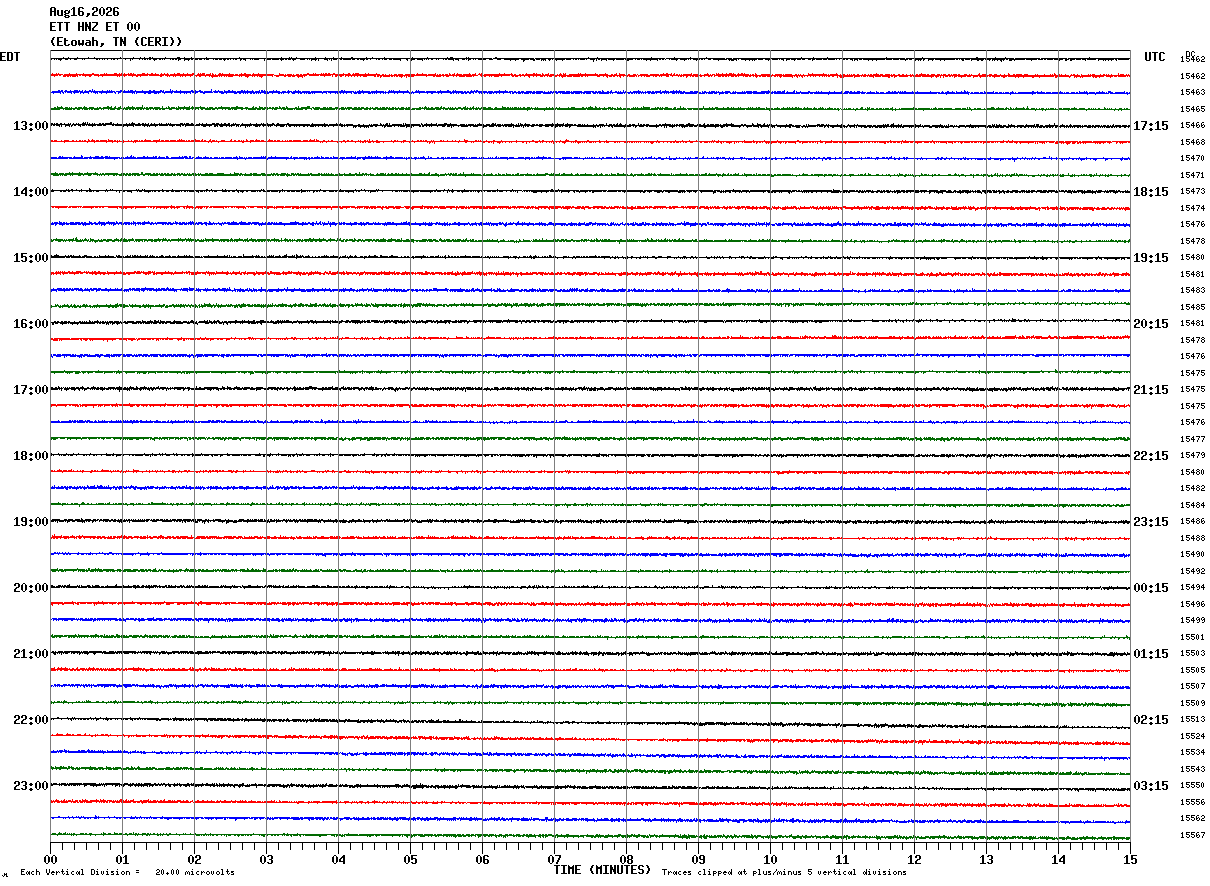
Task: Click the Etowah, TN (CERI) location text
Action: pos(116,42)
